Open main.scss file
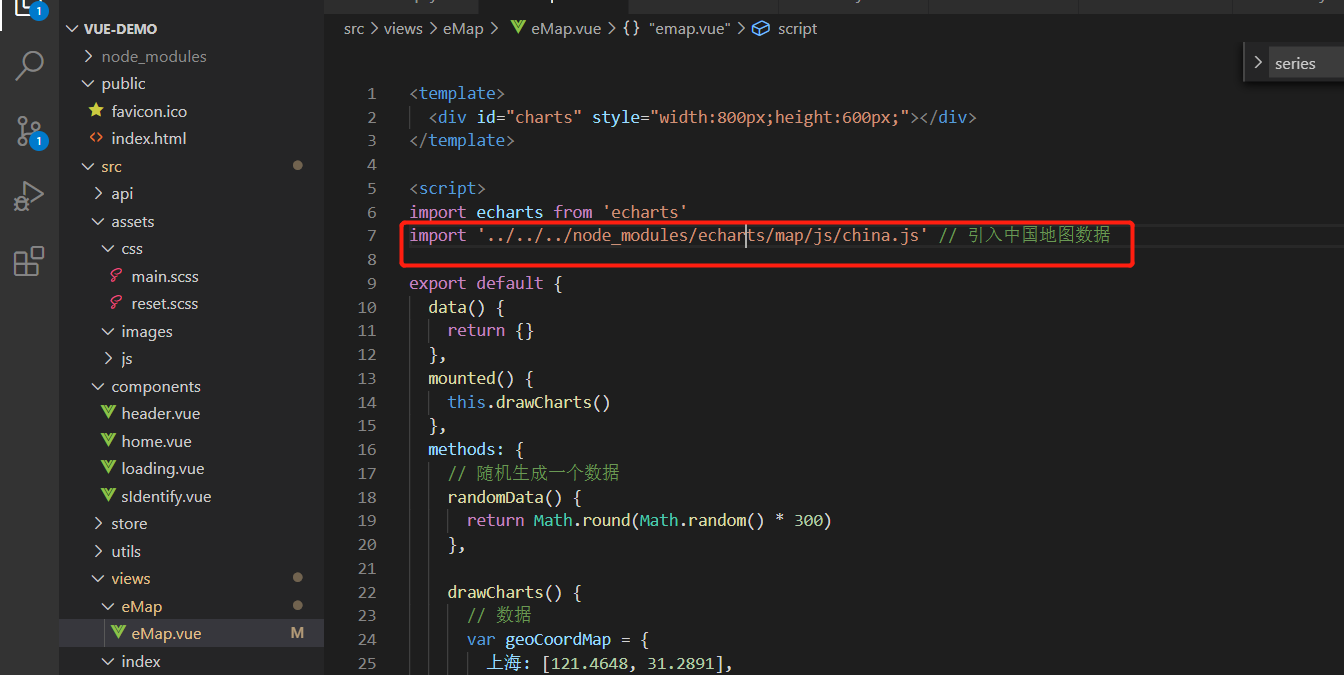1344x675 pixels. (x=165, y=276)
